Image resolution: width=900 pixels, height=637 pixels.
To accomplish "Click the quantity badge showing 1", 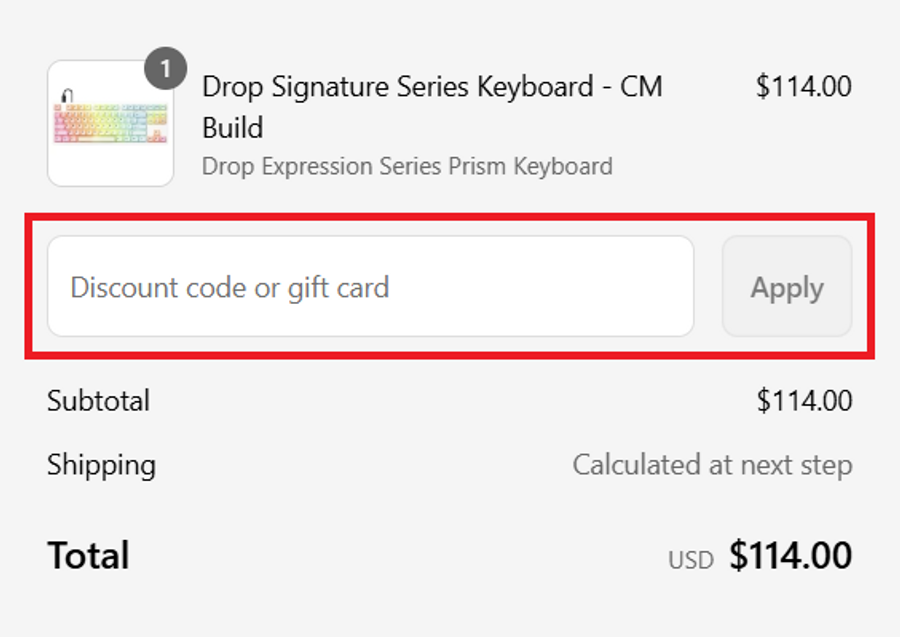I will point(165,70).
